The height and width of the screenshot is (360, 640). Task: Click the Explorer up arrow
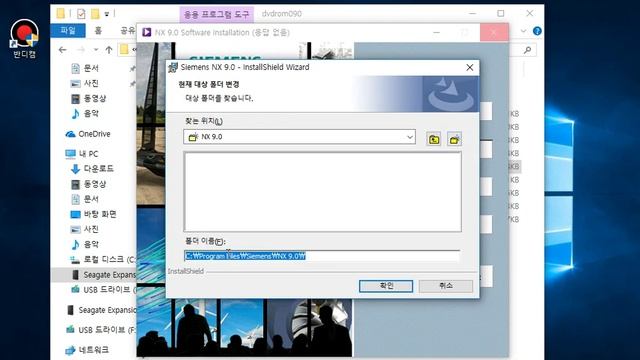(109, 50)
